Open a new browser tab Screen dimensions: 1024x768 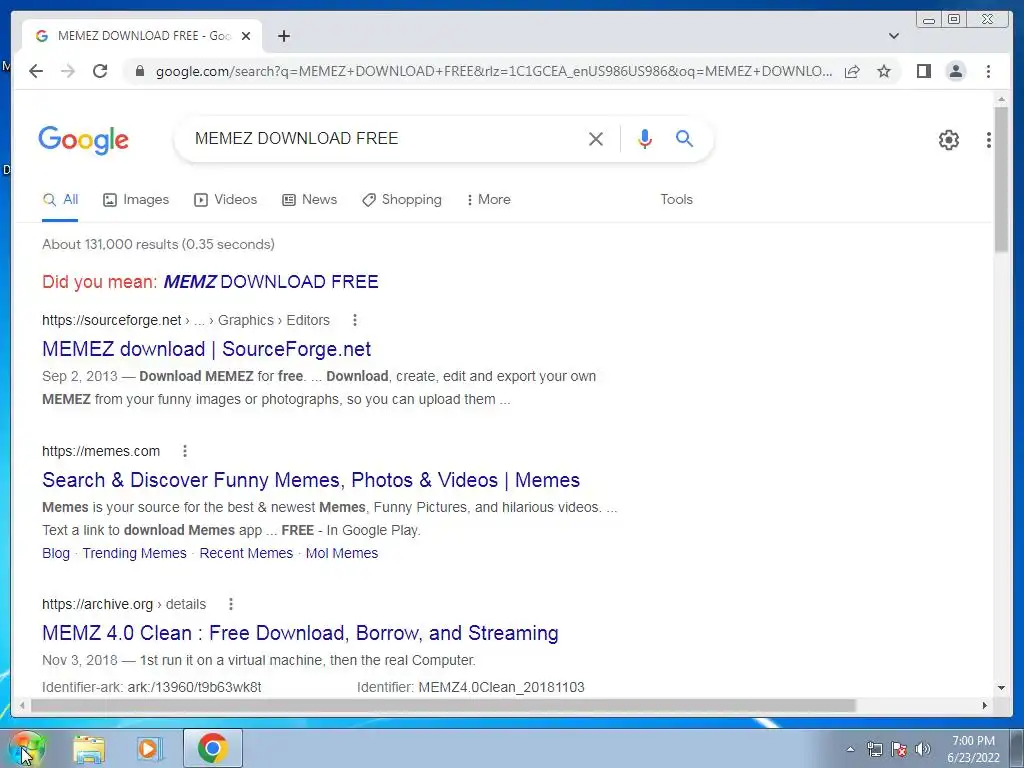[283, 36]
